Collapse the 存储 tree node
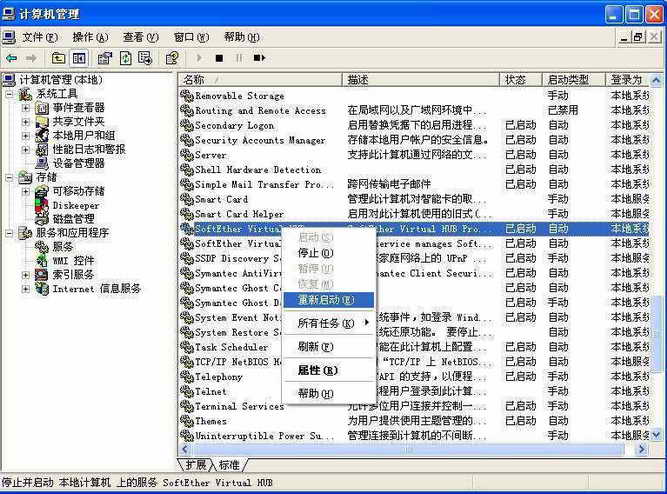Screen dimensions: 667x494 point(10,177)
